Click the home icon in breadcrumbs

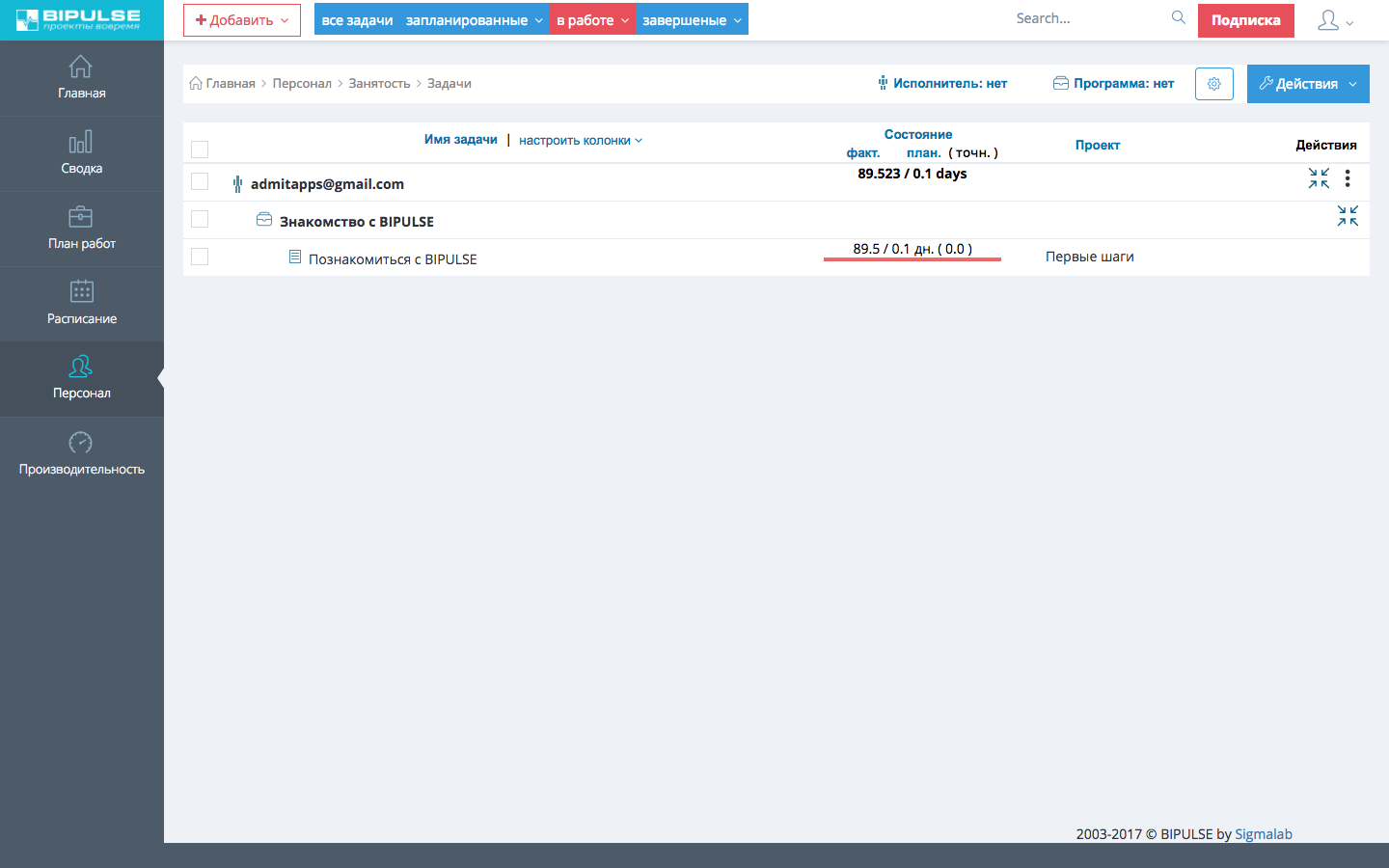coord(196,83)
